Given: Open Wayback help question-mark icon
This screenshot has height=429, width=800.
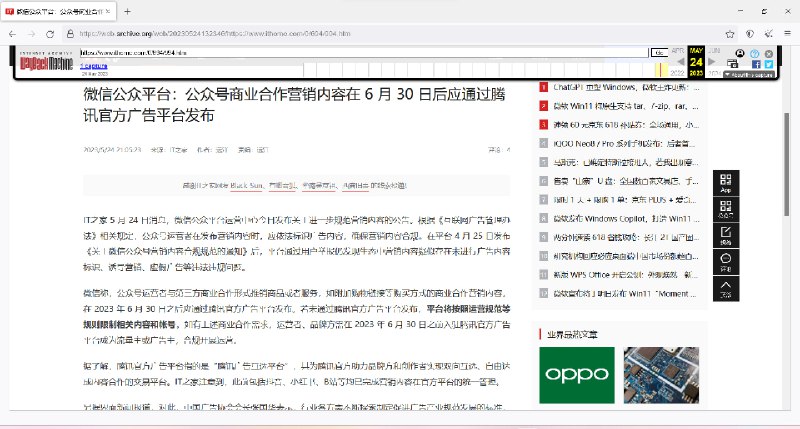Looking at the screenshot, I should 755,54.
